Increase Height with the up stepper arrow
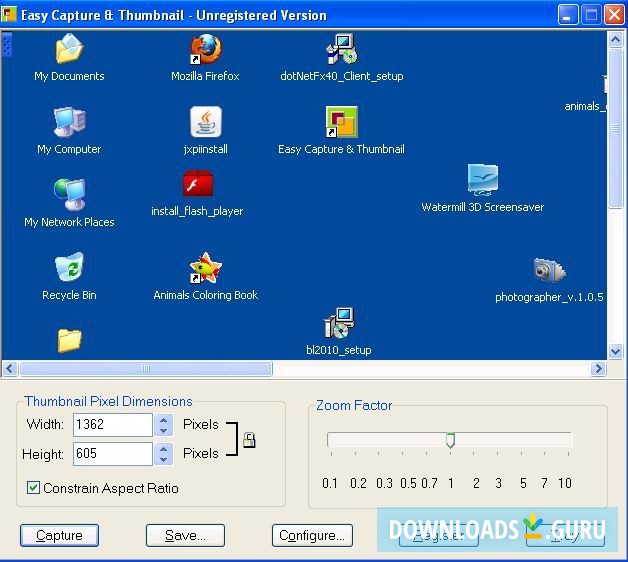 pos(163,449)
